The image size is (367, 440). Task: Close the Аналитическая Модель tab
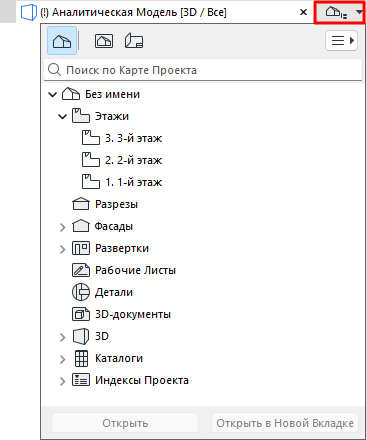point(303,12)
